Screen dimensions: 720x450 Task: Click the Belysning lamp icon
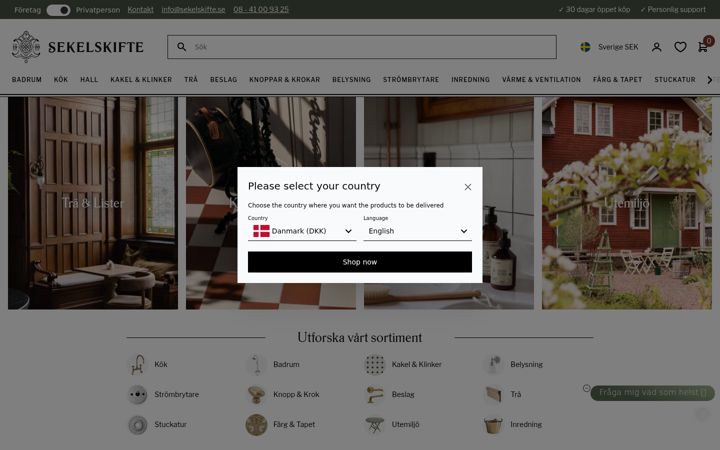tap(494, 365)
